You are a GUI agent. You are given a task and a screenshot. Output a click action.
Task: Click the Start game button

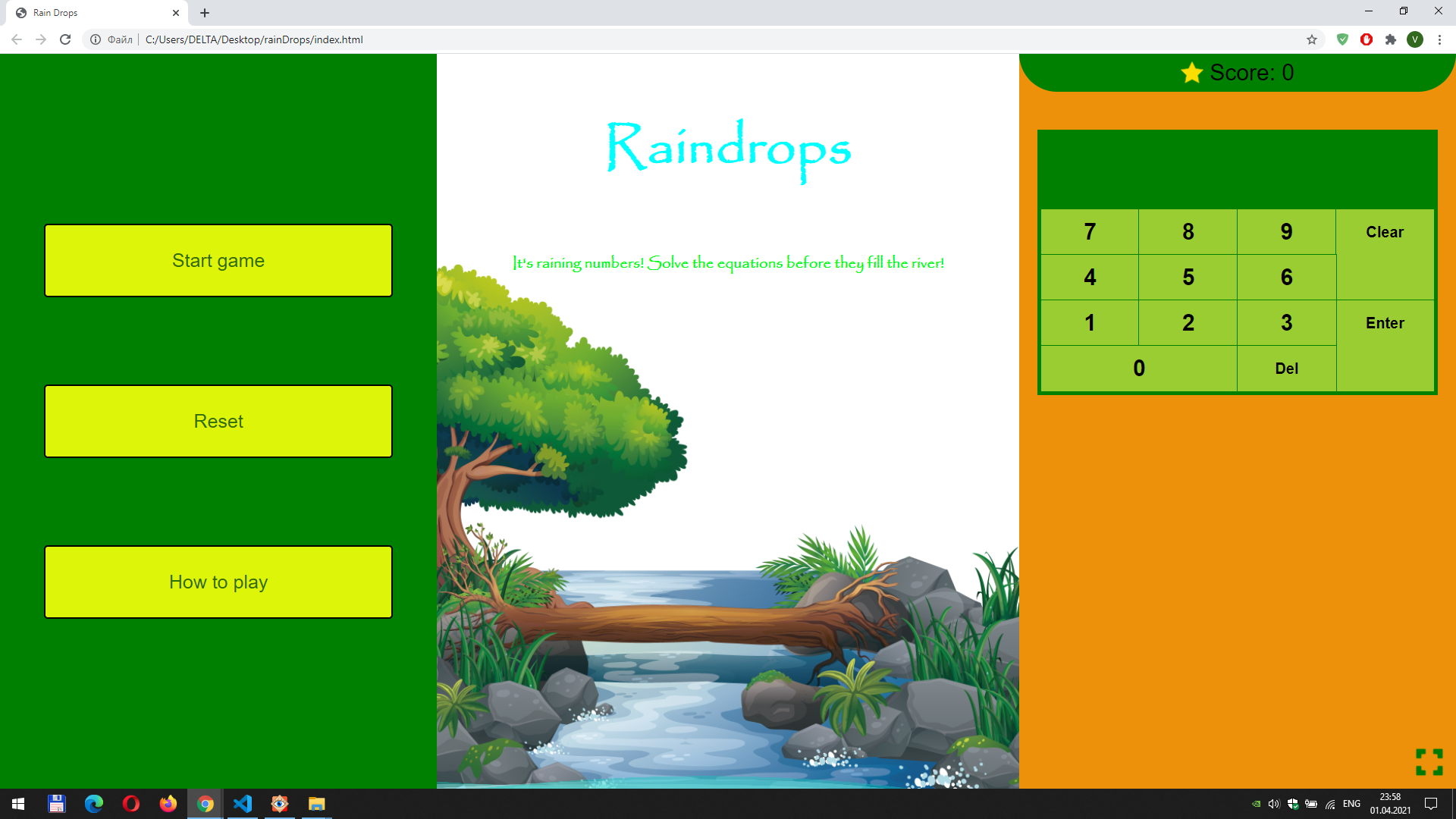pos(218,260)
